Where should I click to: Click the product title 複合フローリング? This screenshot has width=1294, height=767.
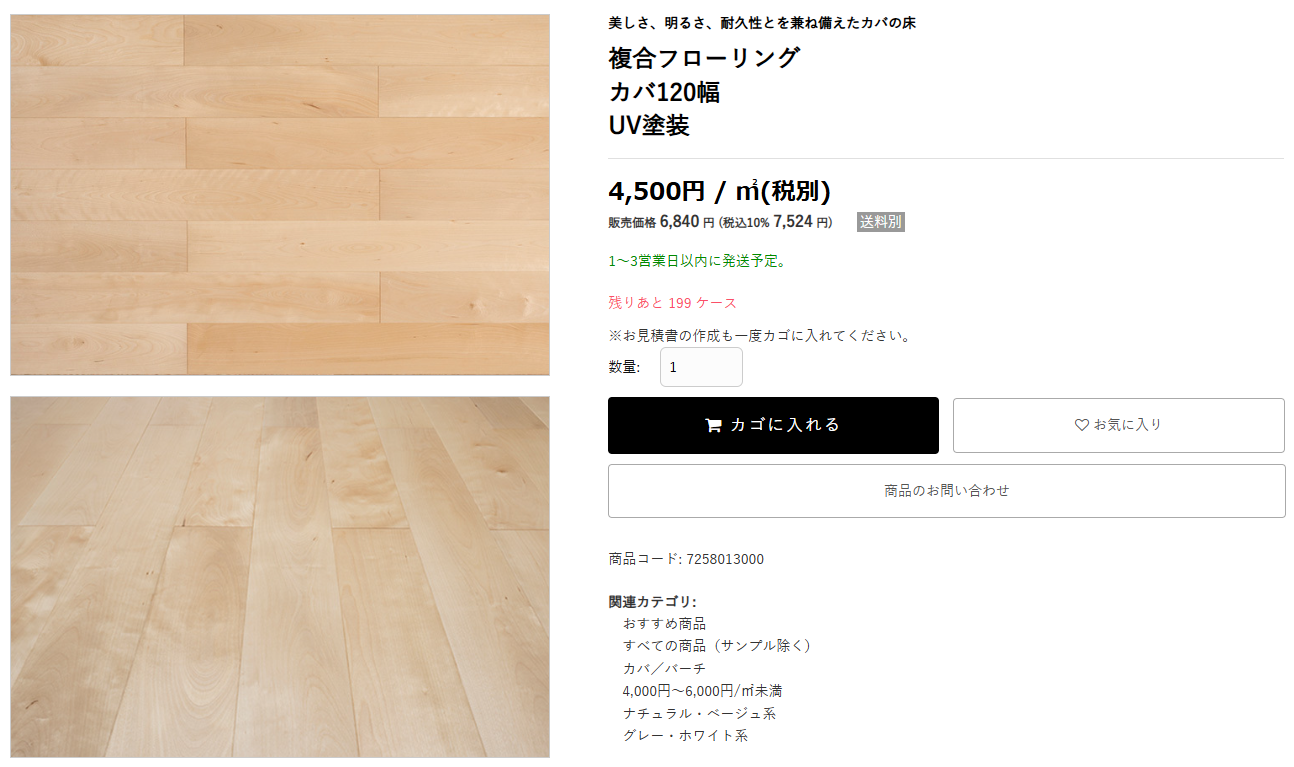(x=704, y=58)
